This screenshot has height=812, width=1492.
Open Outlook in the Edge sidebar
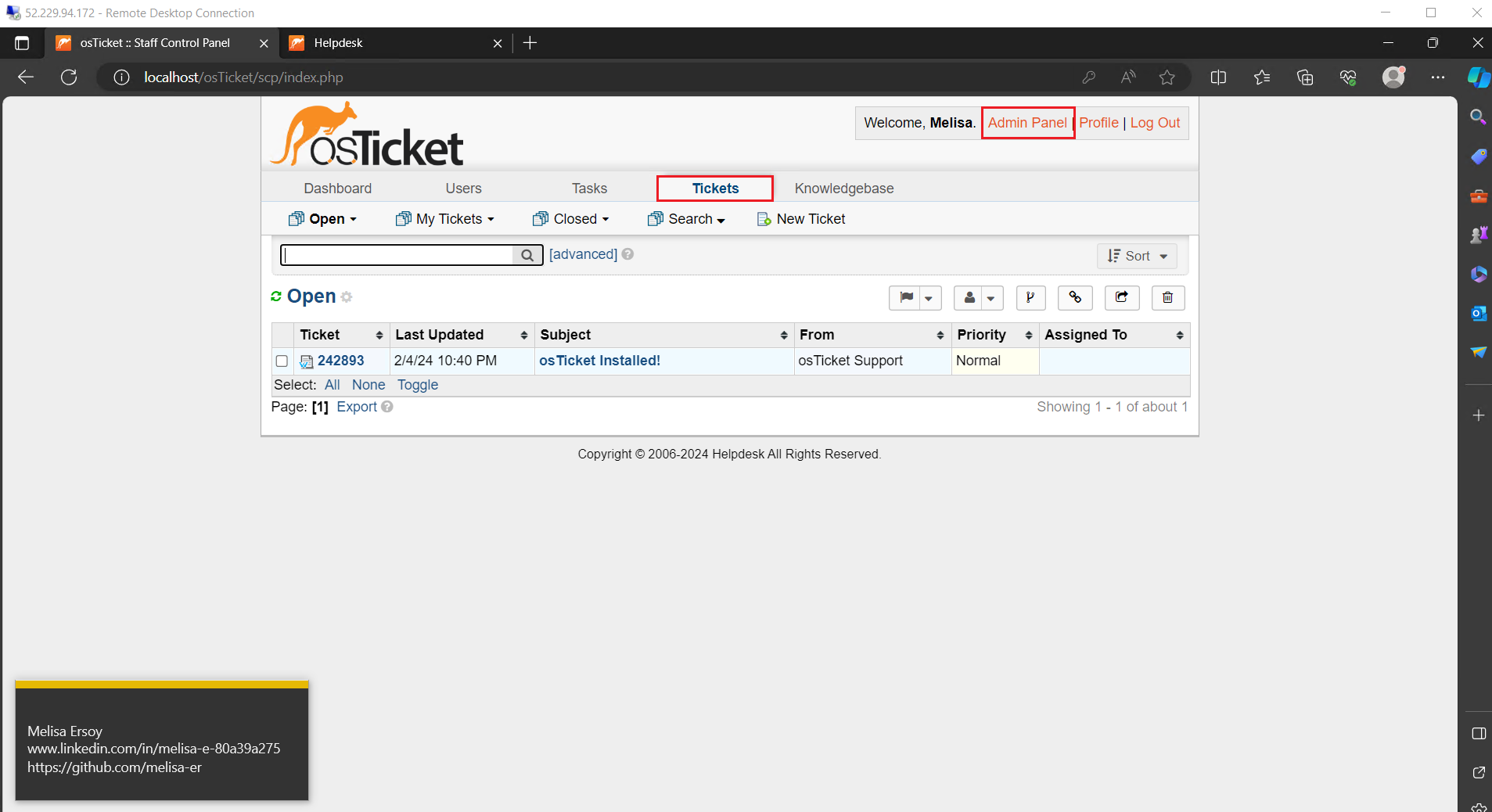[x=1479, y=313]
